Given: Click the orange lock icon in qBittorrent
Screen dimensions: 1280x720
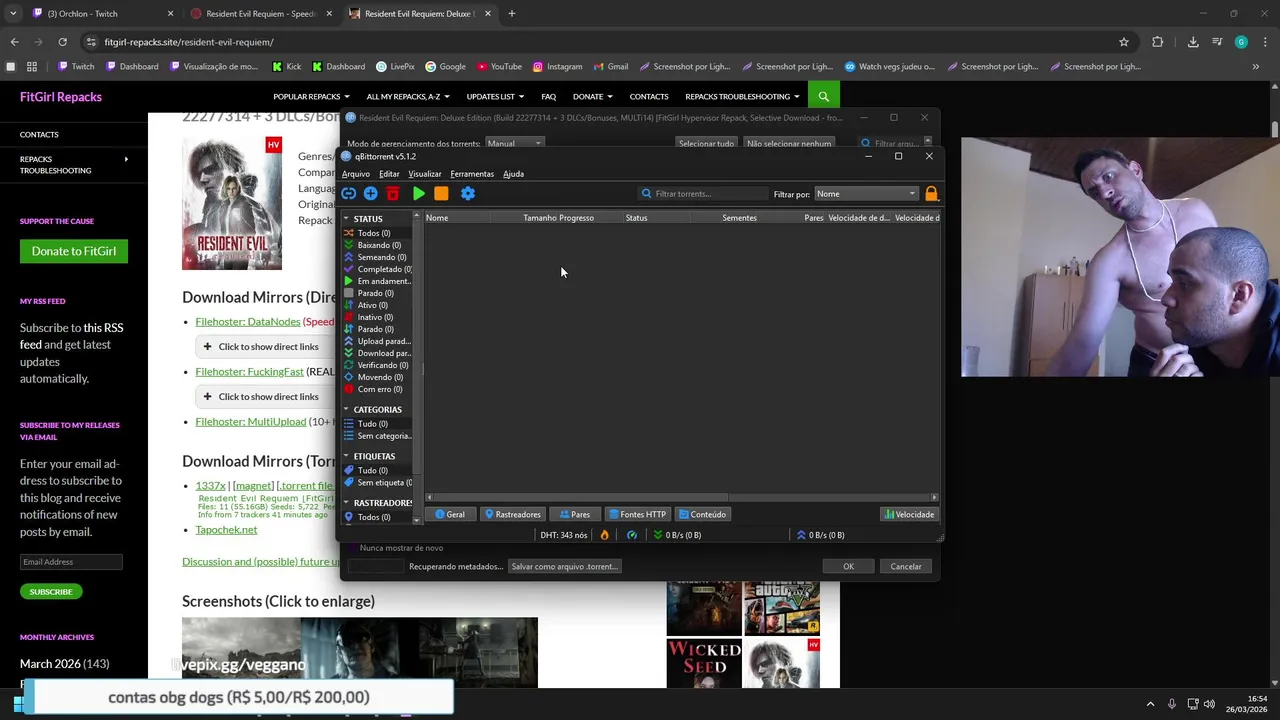Looking at the screenshot, I should [931, 194].
